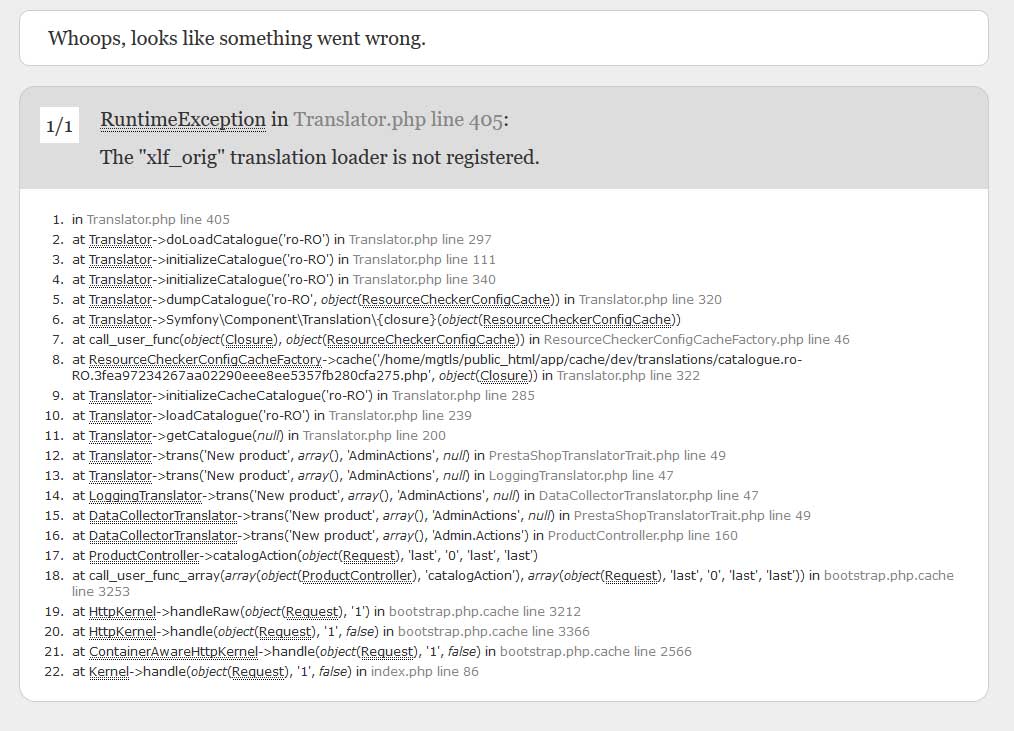Click LoggingTranslator class in trace row 14
Image resolution: width=1014 pixels, height=731 pixels.
pos(146,496)
